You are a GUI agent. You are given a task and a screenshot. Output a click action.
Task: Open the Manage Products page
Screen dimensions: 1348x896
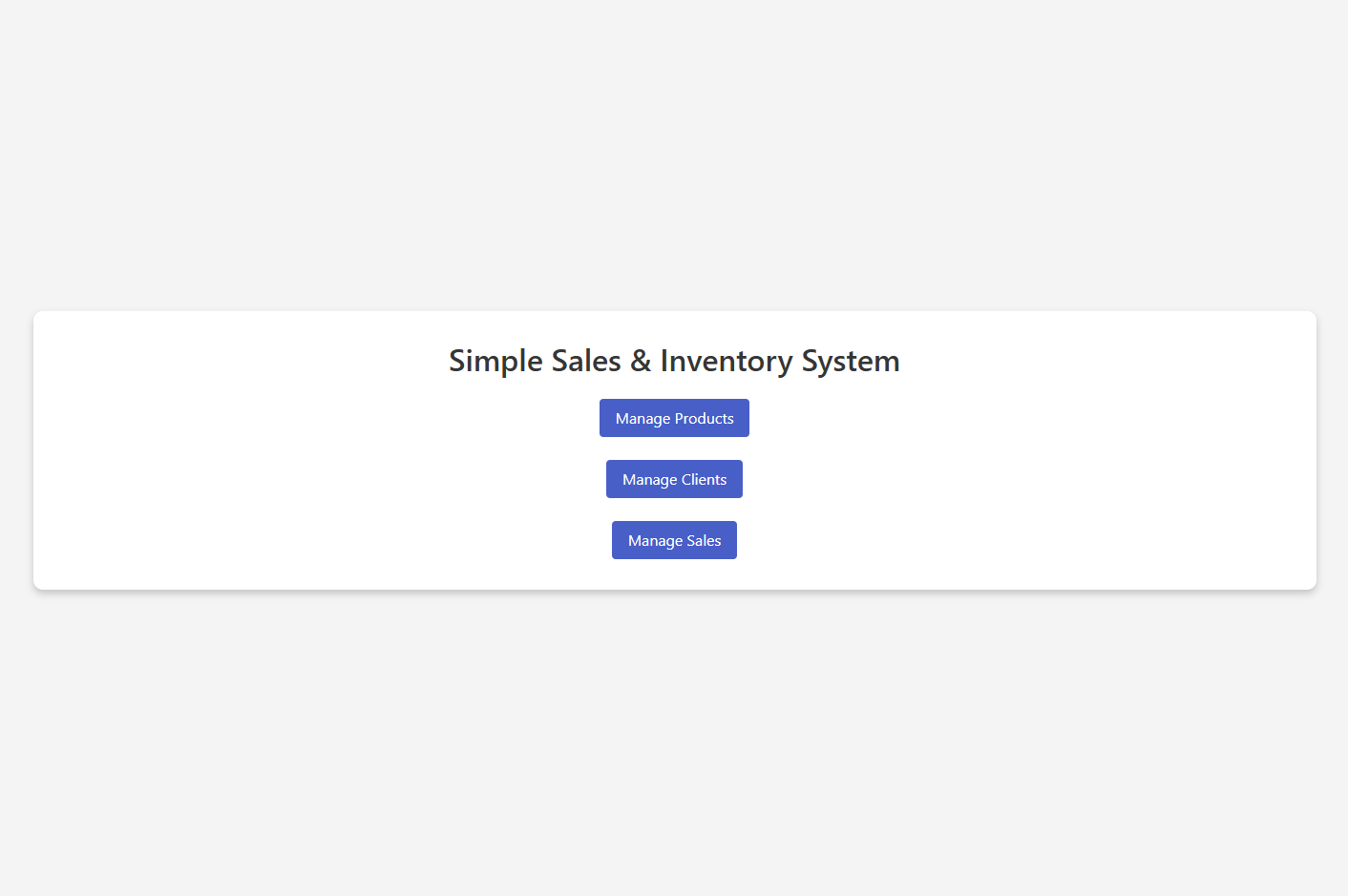[674, 418]
